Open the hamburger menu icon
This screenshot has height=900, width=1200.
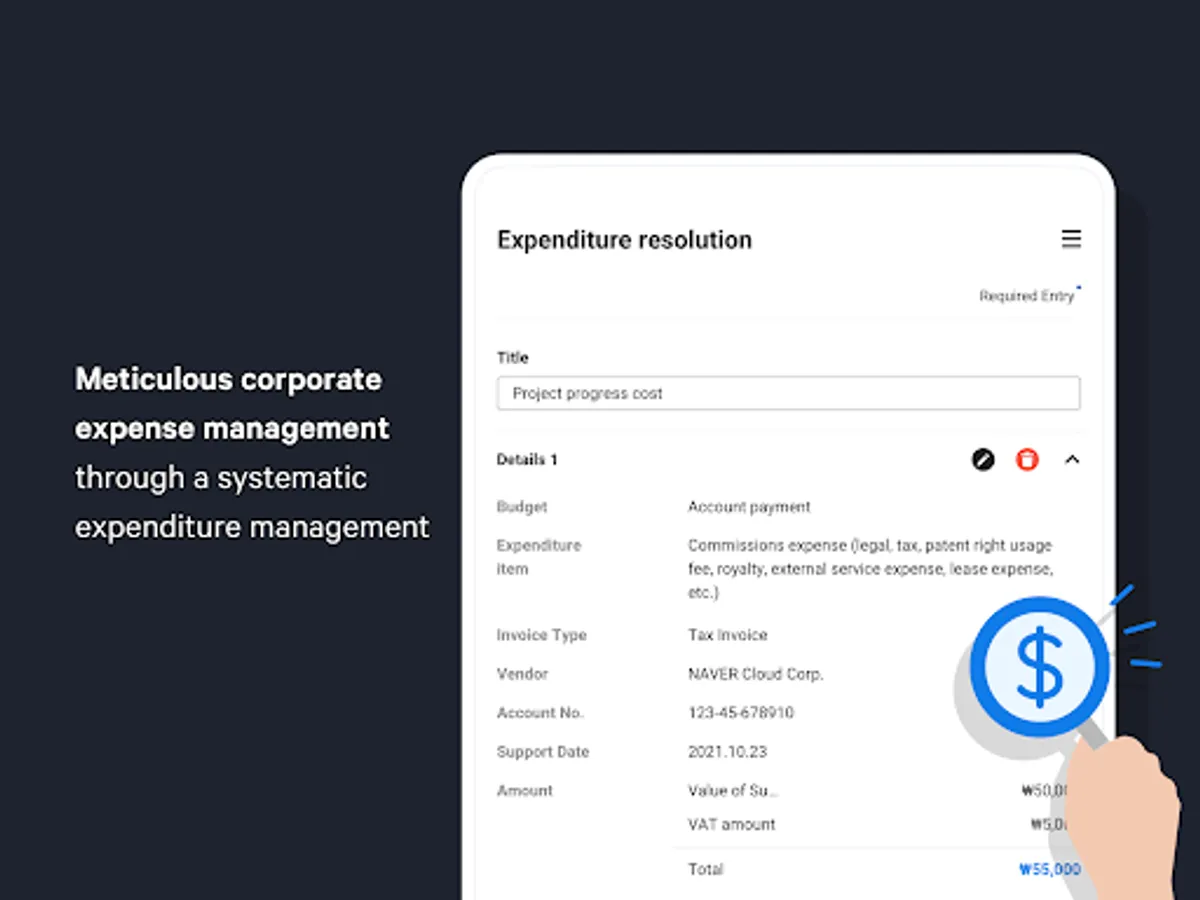(x=1071, y=239)
